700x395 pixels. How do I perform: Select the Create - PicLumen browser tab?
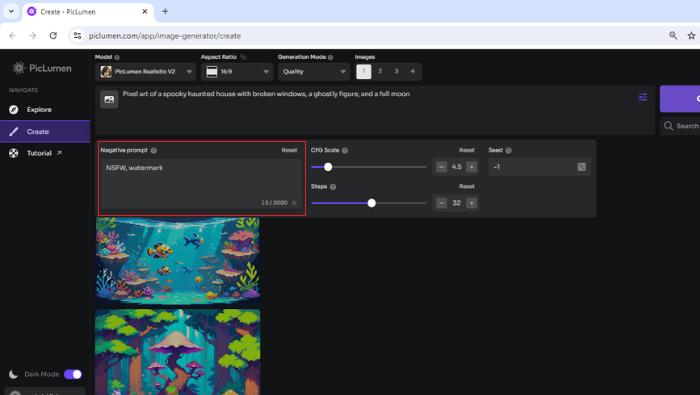coord(88,12)
